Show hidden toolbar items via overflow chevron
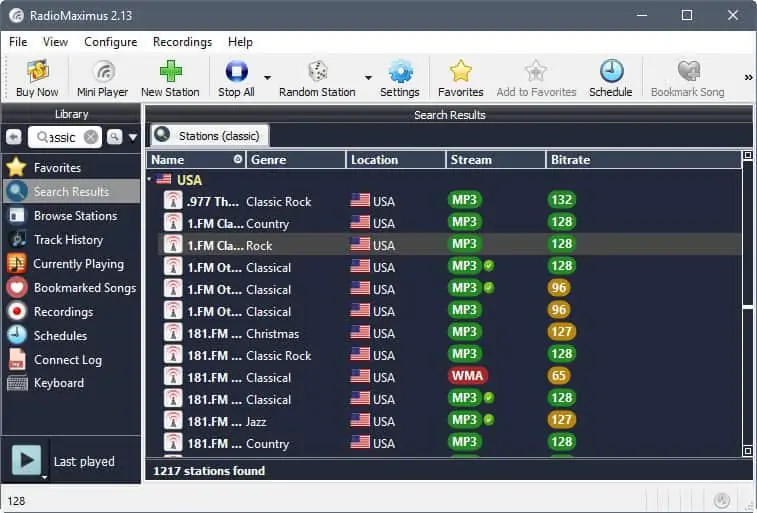 pyautogui.click(x=748, y=78)
